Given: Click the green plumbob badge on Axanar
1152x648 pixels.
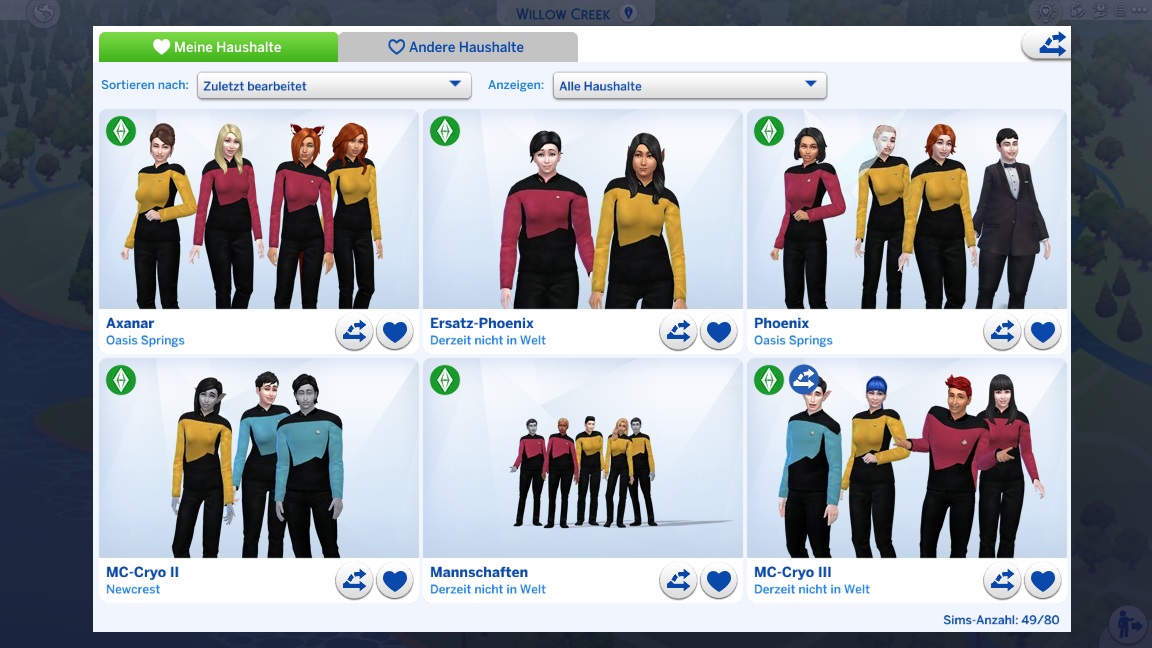Looking at the screenshot, I should pyautogui.click(x=120, y=131).
